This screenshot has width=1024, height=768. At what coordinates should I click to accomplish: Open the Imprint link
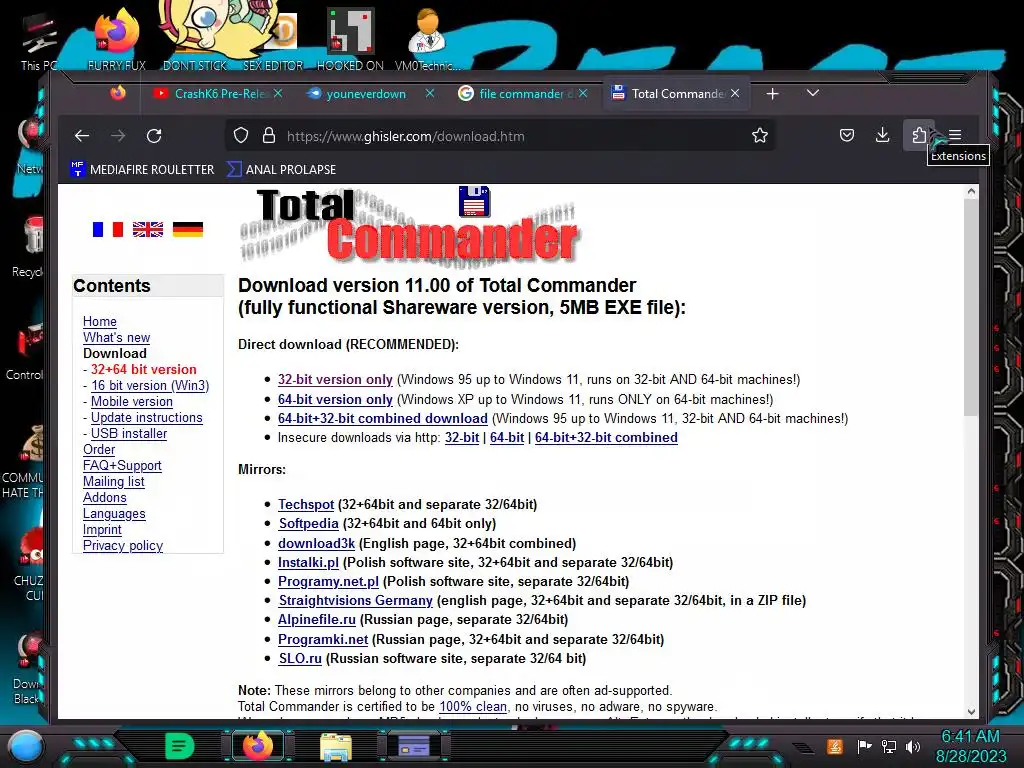[102, 530]
